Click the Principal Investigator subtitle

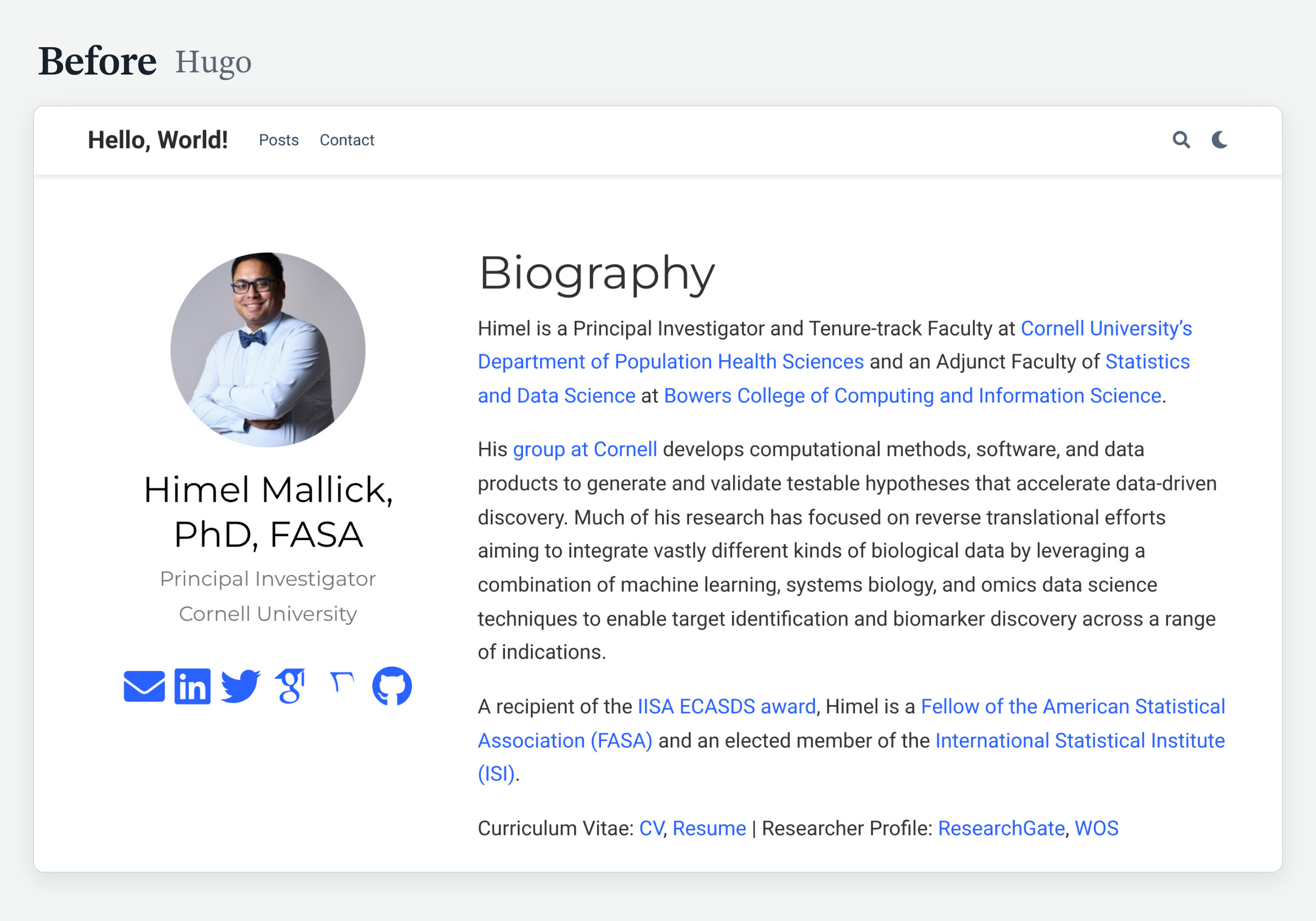[268, 579]
